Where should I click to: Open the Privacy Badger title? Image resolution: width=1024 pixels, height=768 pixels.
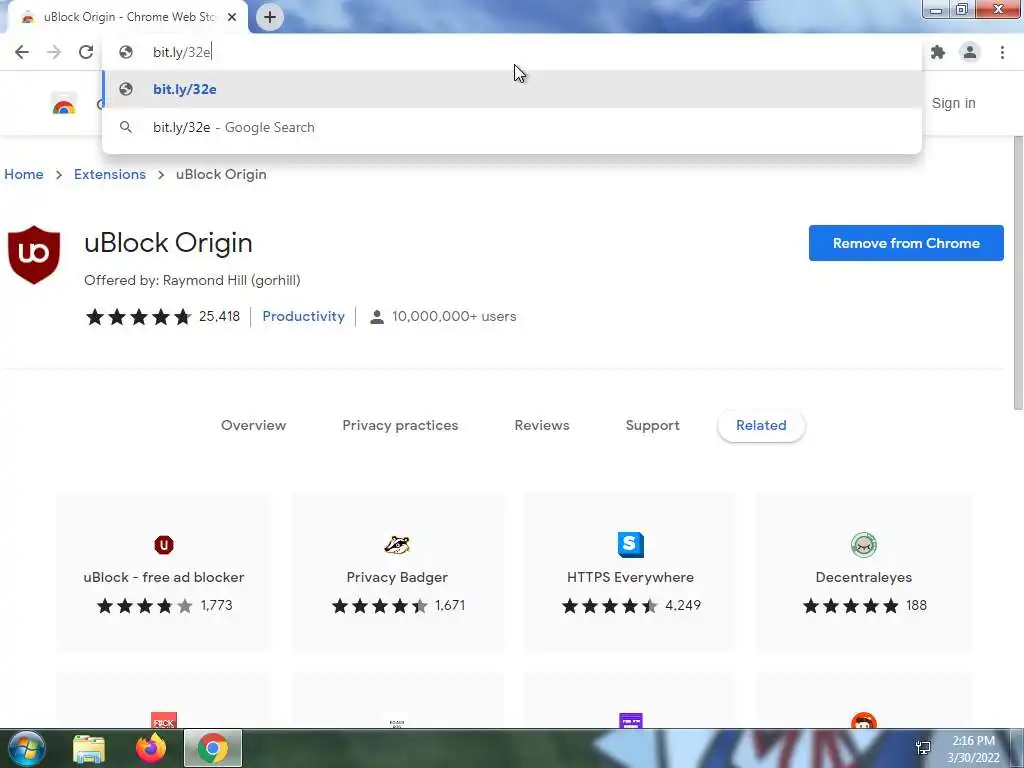pyautogui.click(x=397, y=577)
